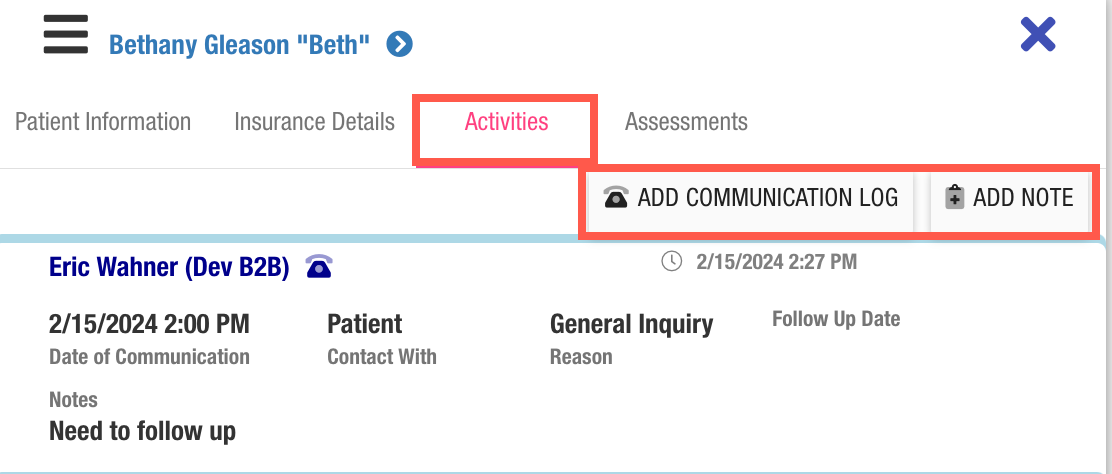Click the "Need to follow up" note text
This screenshot has height=474, width=1112.
pos(142,431)
